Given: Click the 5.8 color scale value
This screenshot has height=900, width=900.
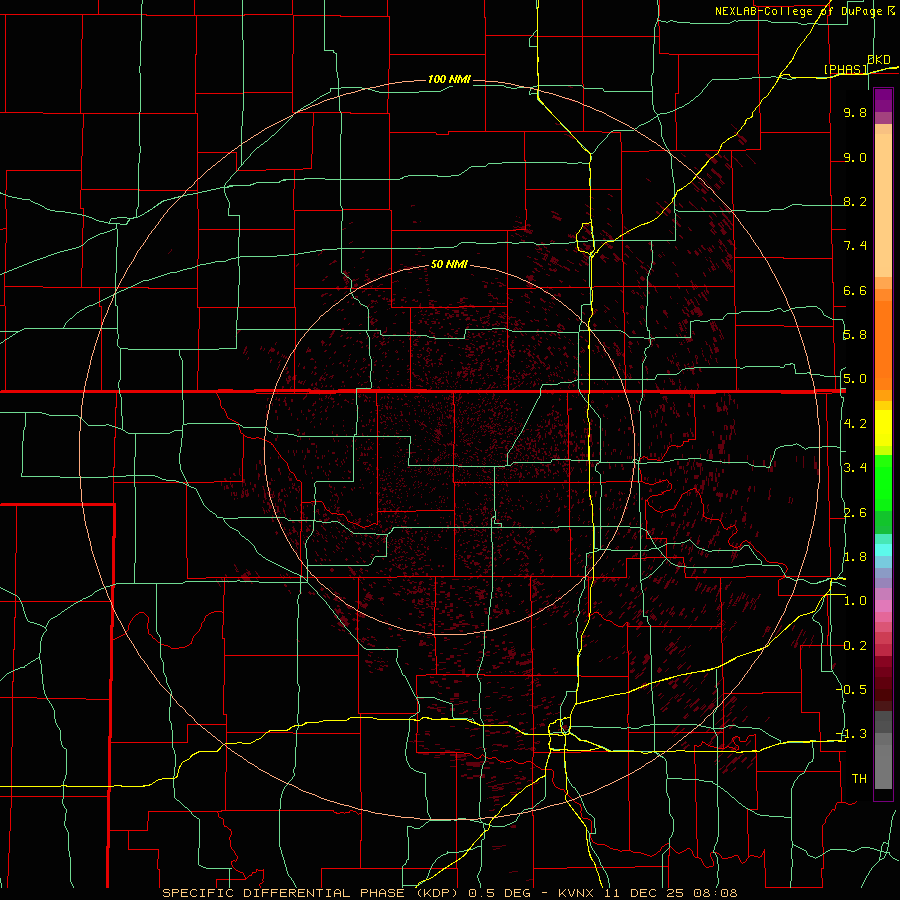Looking at the screenshot, I should coord(855,335).
